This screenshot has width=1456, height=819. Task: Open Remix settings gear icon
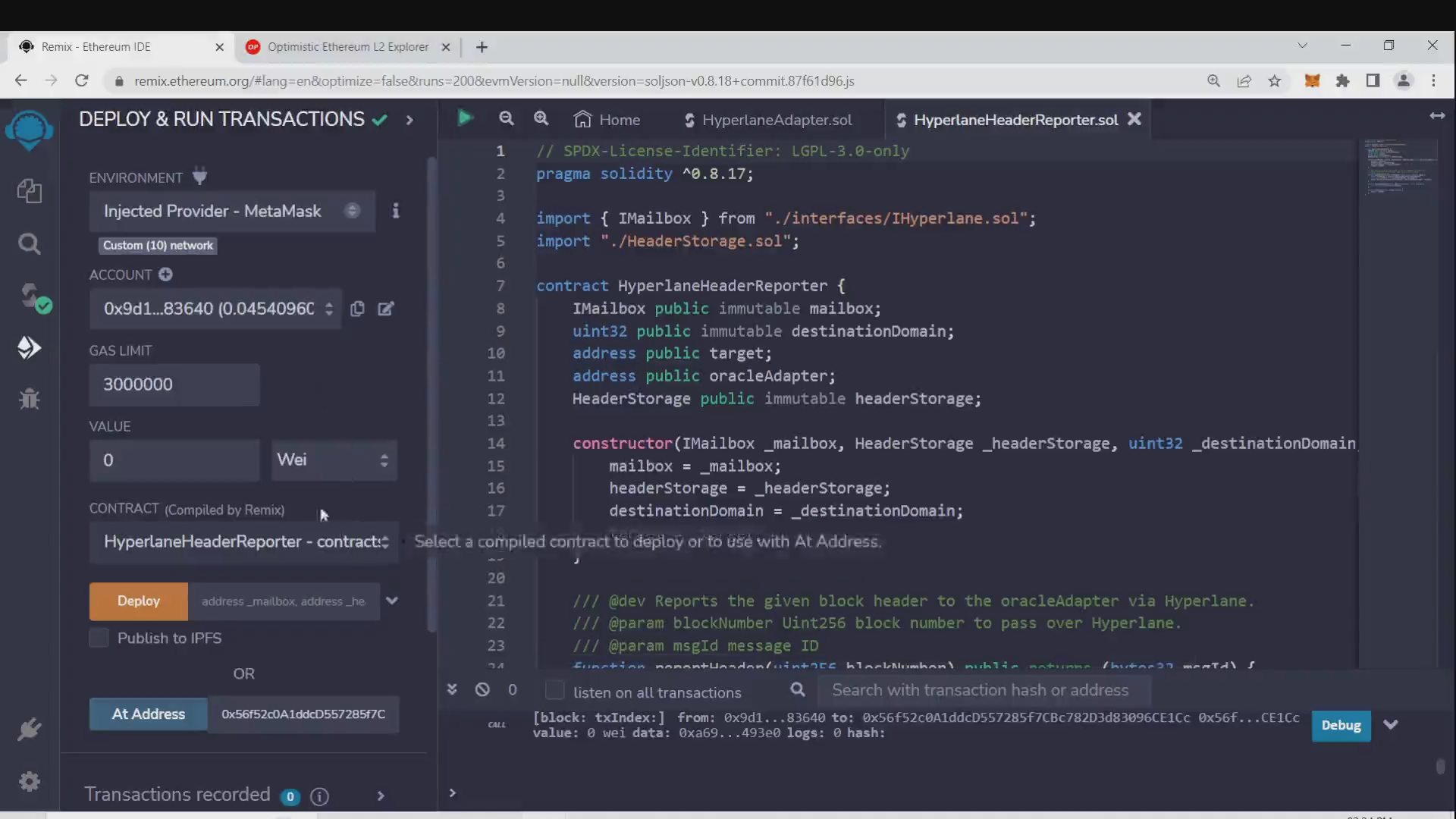click(29, 781)
